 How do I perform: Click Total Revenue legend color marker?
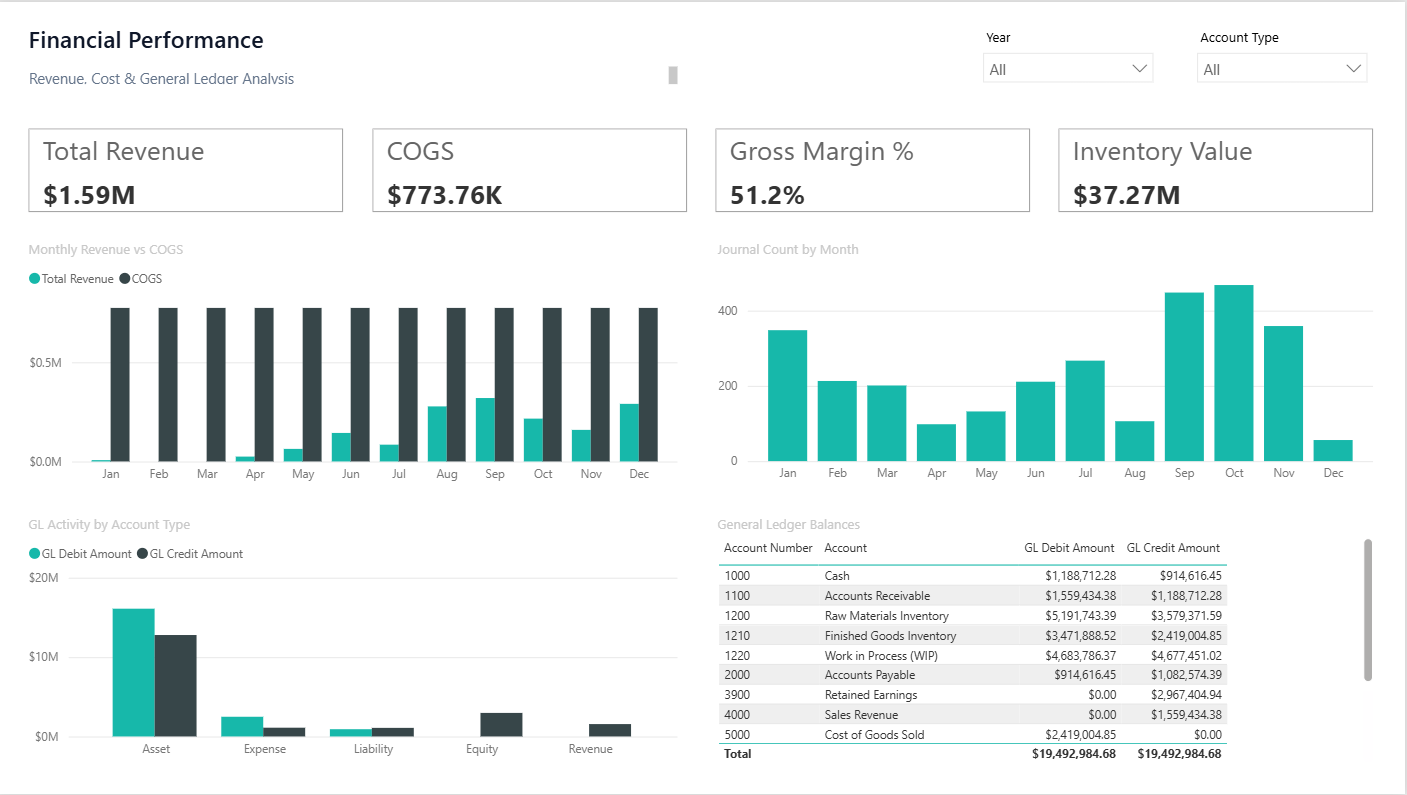click(35, 279)
